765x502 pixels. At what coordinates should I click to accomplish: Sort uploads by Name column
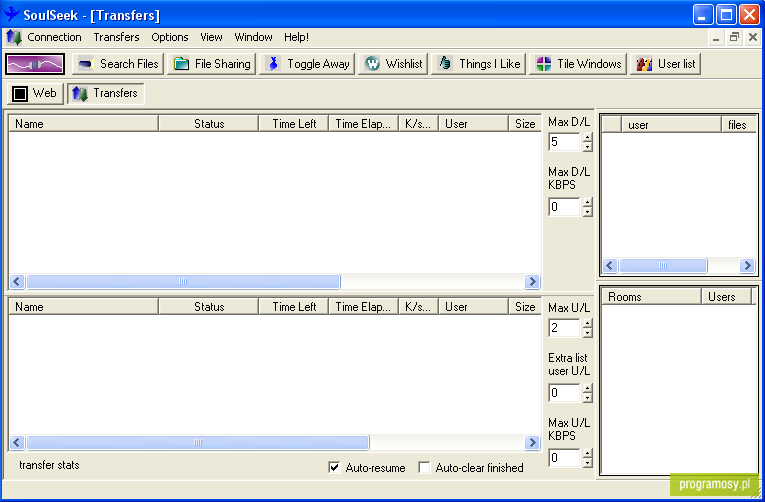(83, 307)
